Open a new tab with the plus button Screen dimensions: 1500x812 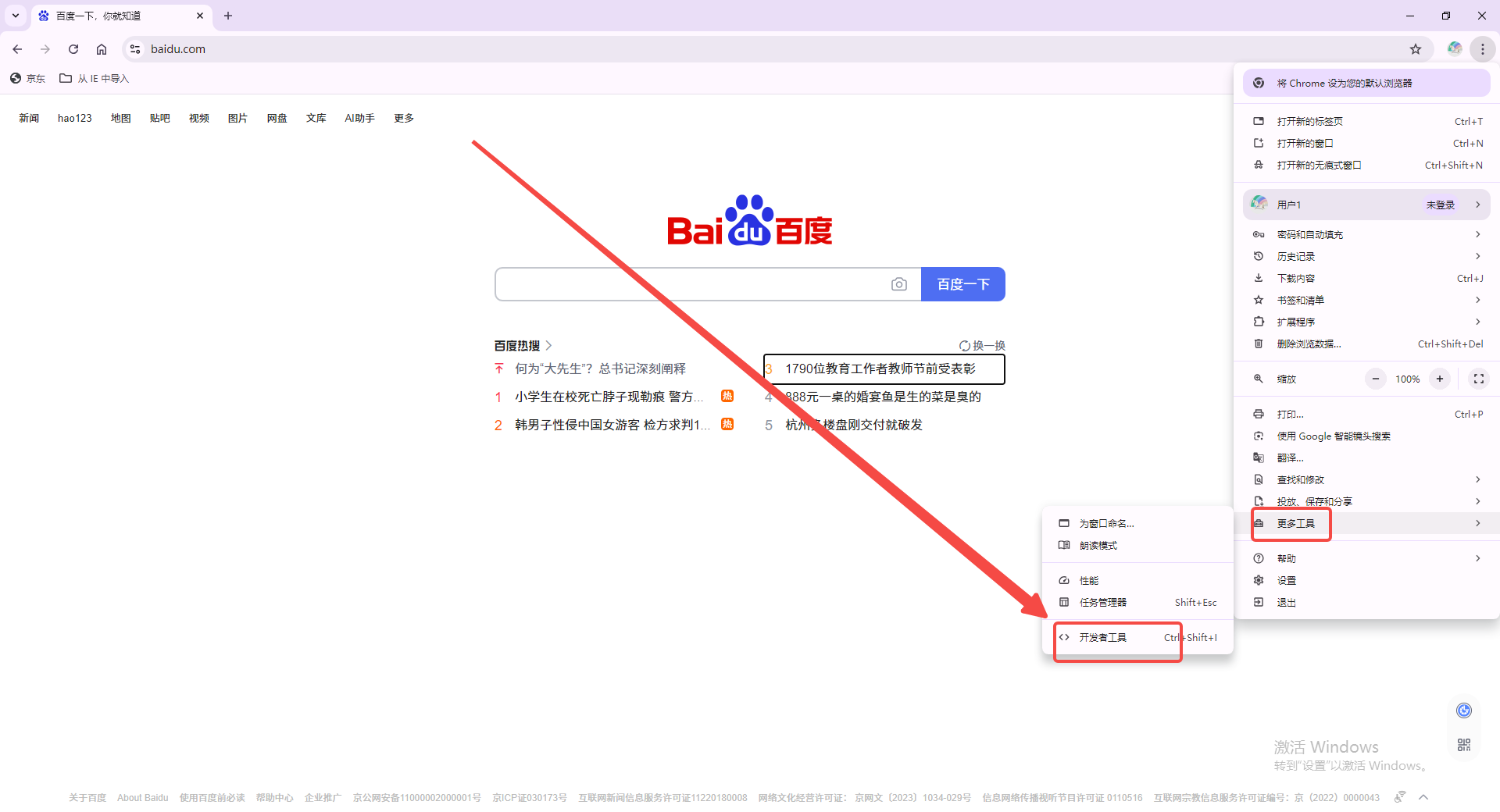(x=228, y=16)
